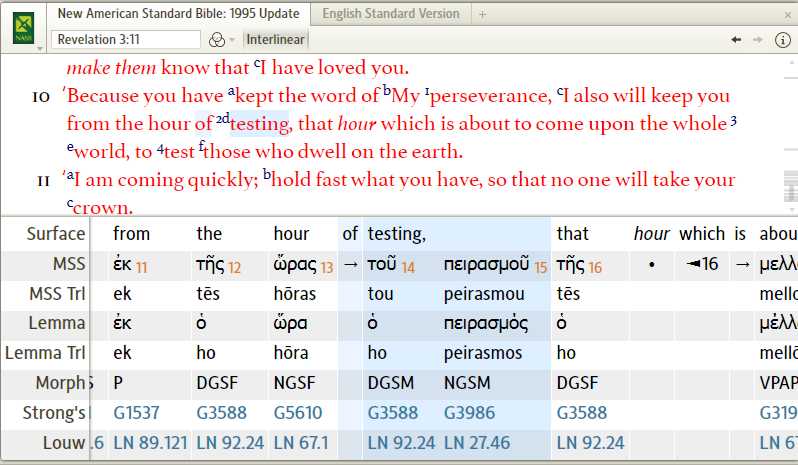The height and width of the screenshot is (465, 798).
Task: Click the Lemma Trl row label
Action: tap(45, 353)
